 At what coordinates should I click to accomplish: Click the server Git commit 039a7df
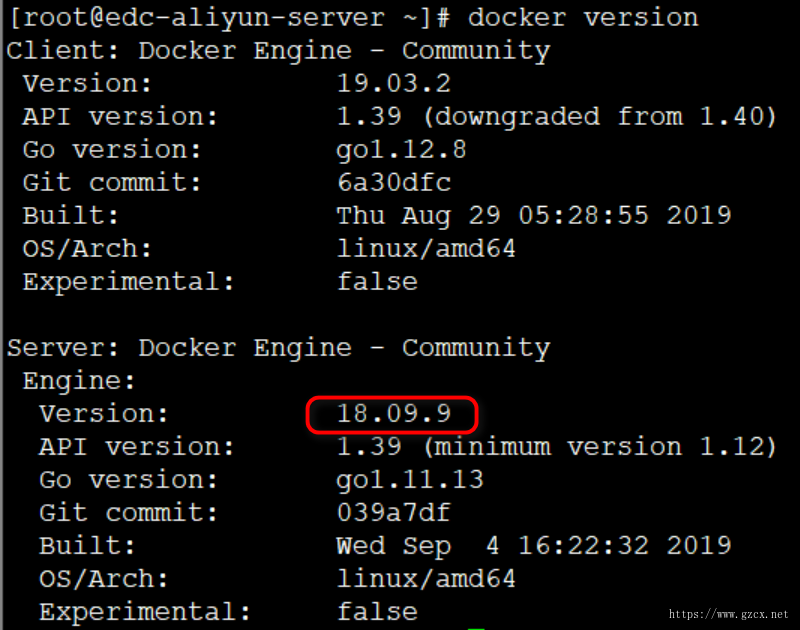tap(393, 513)
